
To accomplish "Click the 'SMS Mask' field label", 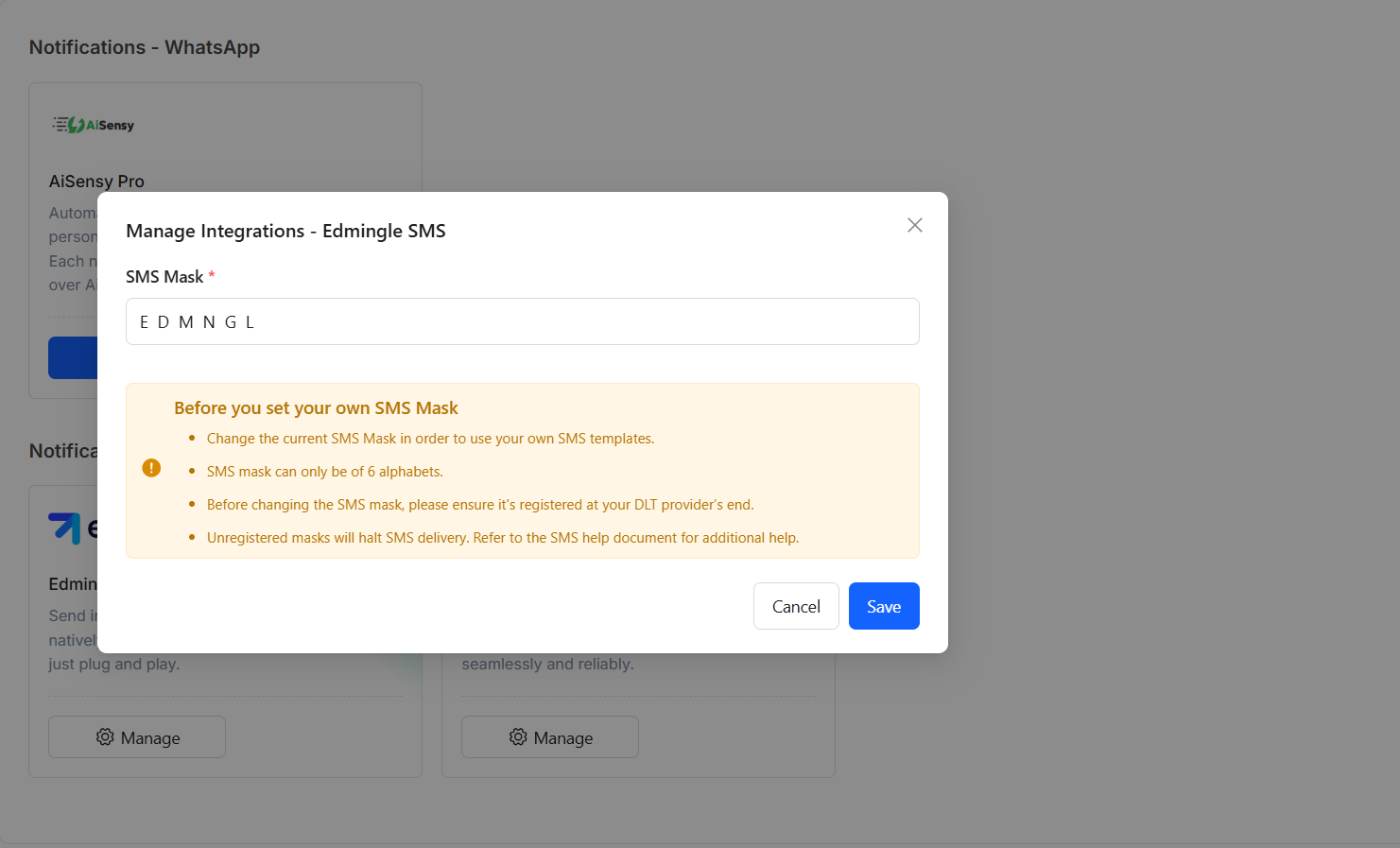I will [x=164, y=277].
